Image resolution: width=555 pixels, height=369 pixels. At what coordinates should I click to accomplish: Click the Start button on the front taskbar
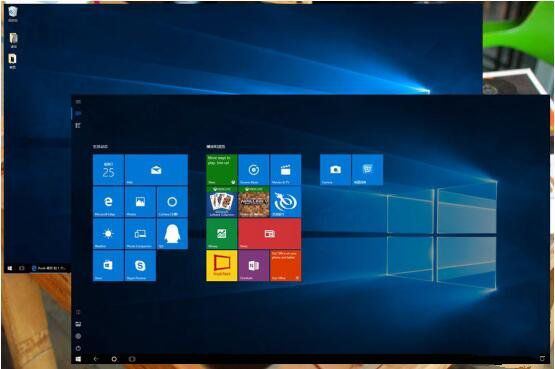coord(78,359)
